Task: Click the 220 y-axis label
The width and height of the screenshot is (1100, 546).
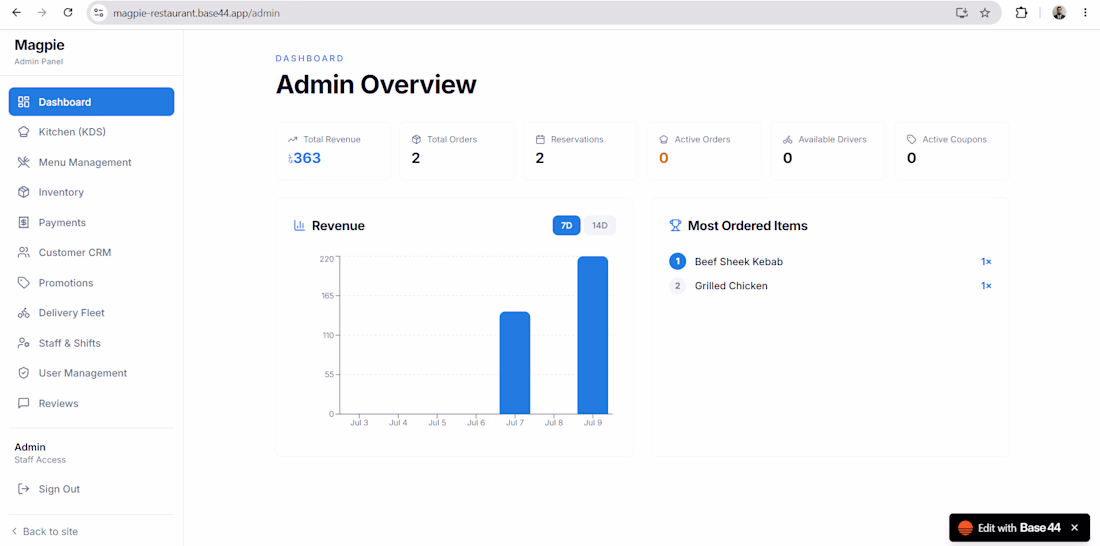Action: click(x=326, y=258)
